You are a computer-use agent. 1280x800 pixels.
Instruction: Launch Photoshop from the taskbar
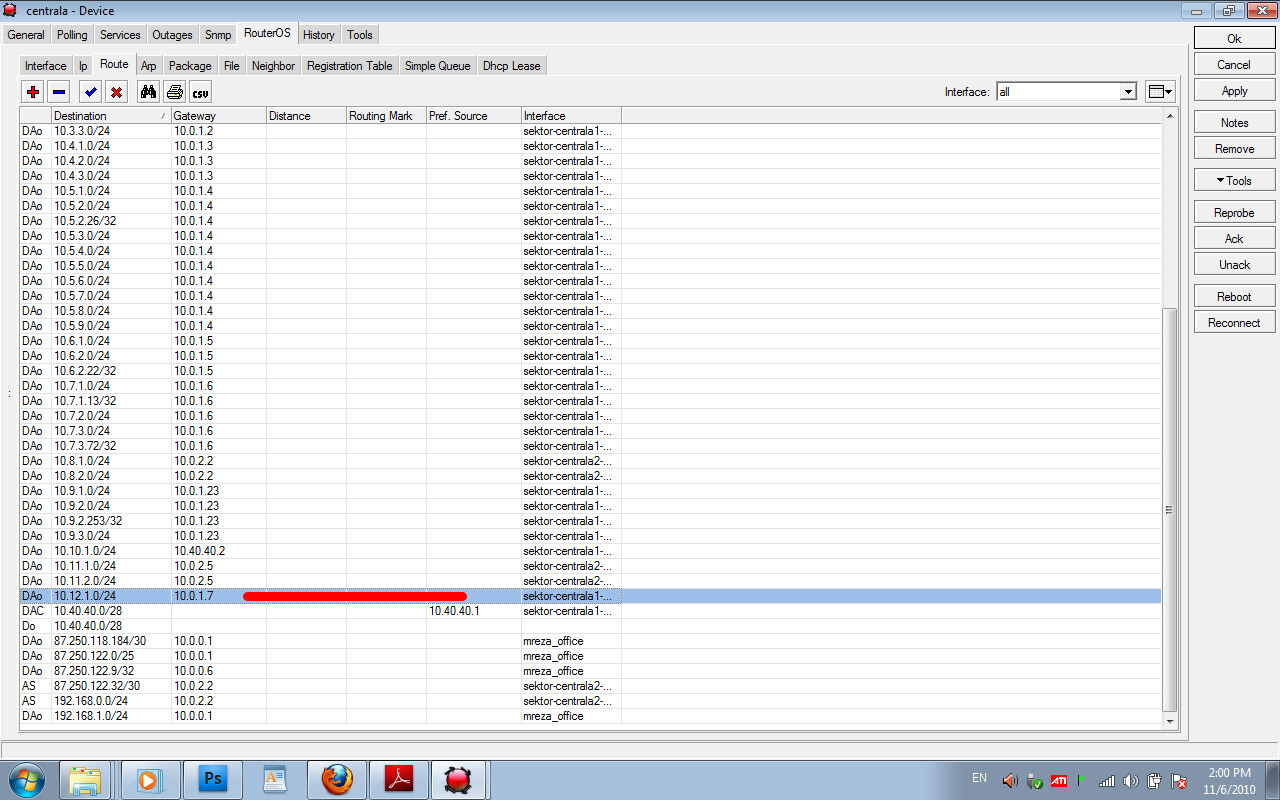212,779
